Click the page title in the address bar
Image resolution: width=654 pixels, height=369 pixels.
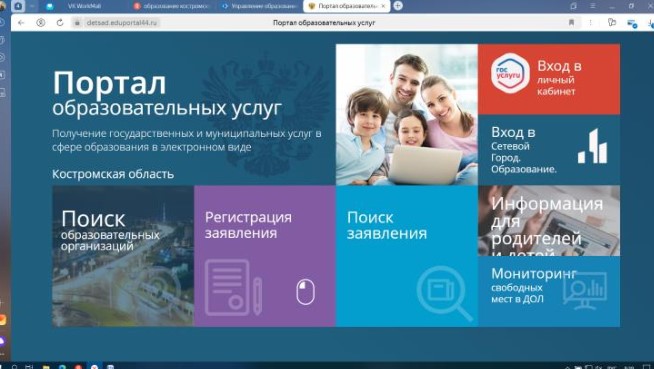click(324, 23)
